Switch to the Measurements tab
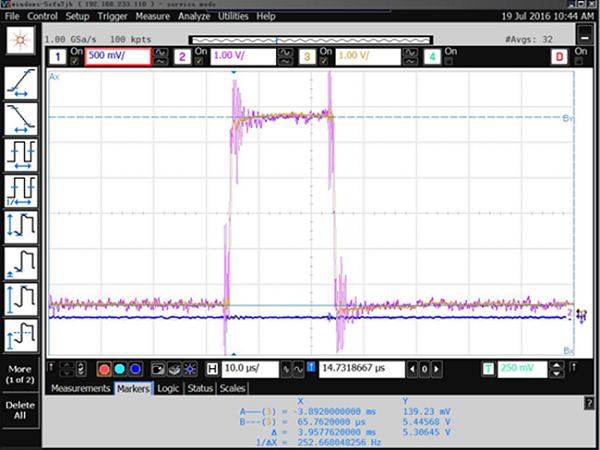Image resolution: width=600 pixels, height=450 pixels. [x=80, y=388]
